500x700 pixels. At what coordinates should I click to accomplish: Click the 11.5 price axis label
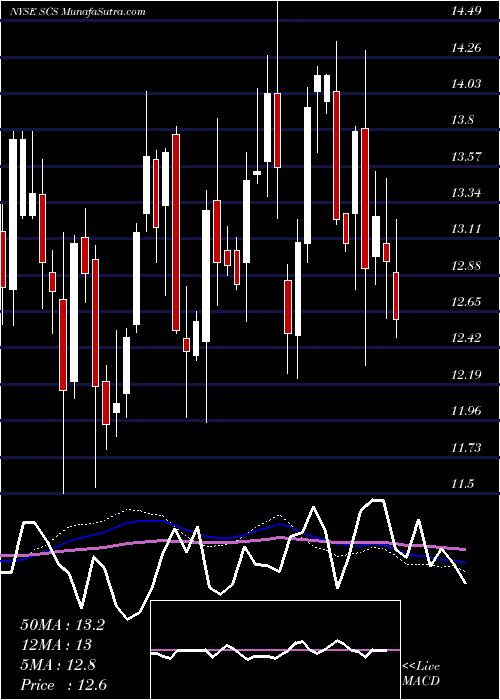coord(463,483)
